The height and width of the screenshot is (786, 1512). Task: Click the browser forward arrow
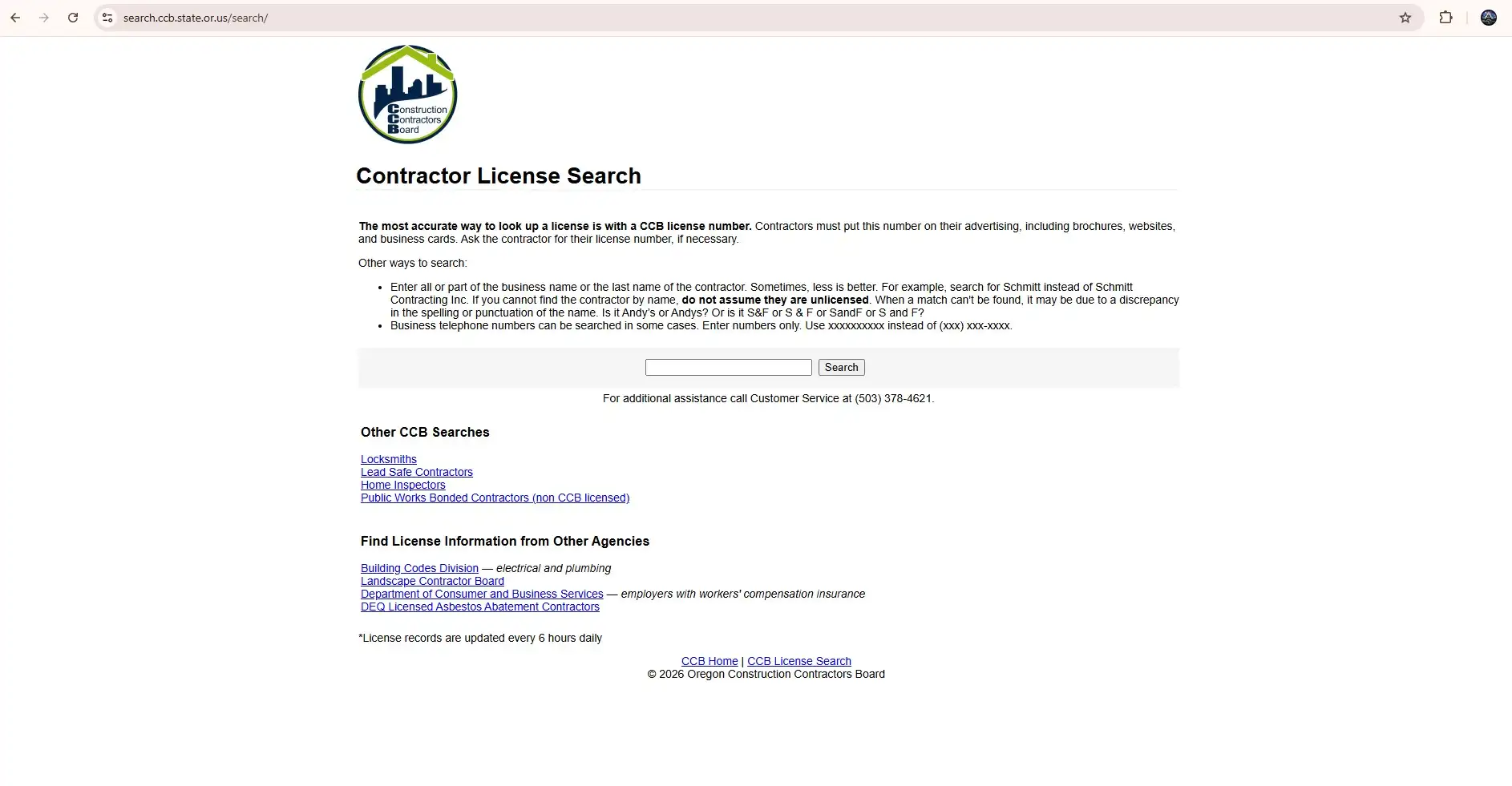pyautogui.click(x=44, y=18)
